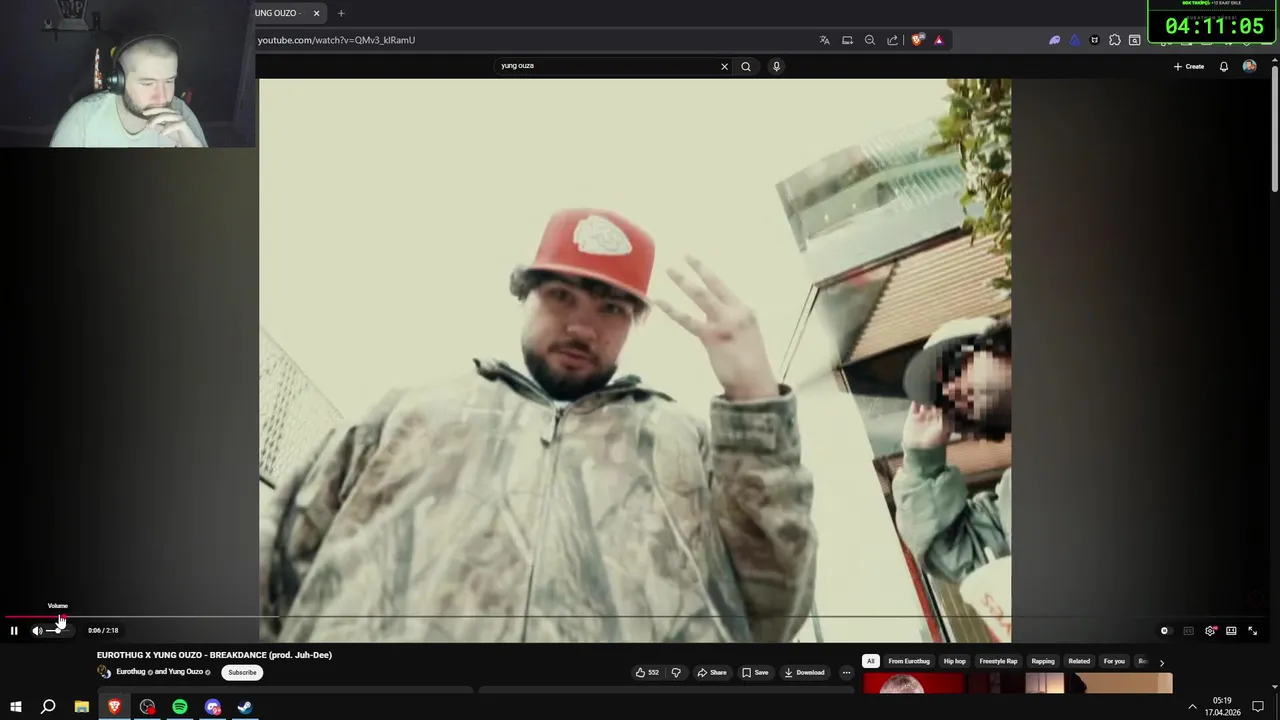
Task: Click the share page icon in address bar
Action: click(x=892, y=40)
